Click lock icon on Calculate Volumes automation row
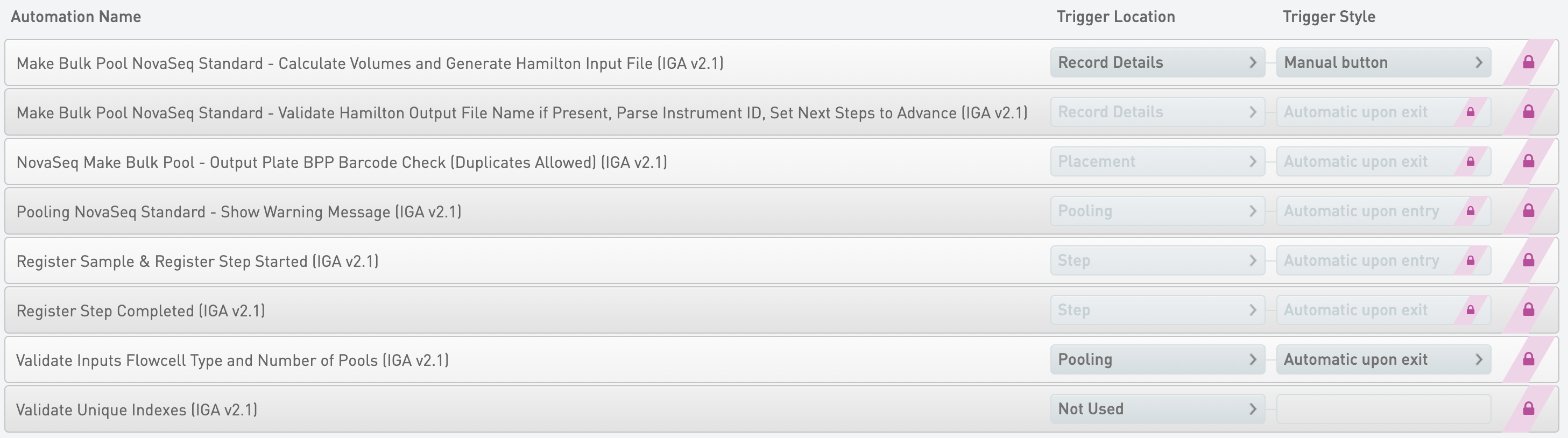1568x438 pixels. pos(1528,62)
